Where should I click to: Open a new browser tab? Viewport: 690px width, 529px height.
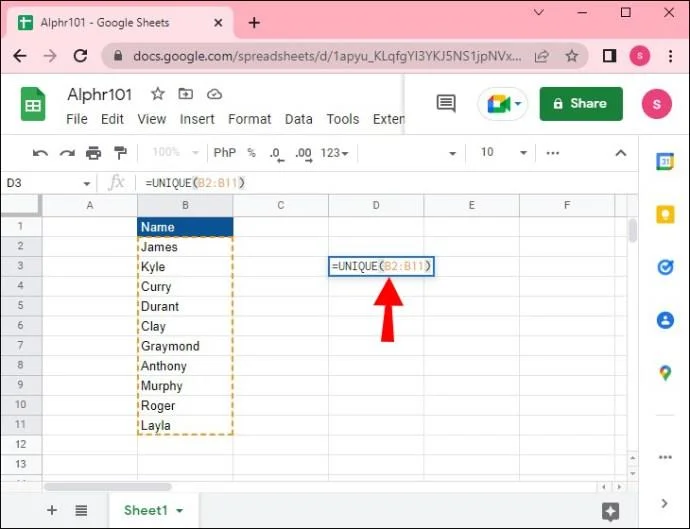[x=254, y=23]
